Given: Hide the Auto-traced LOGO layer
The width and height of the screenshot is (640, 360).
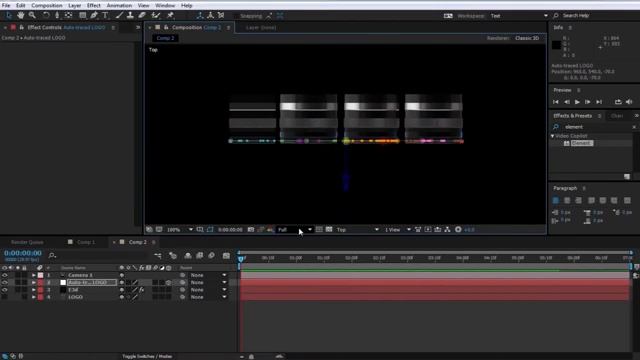Looking at the screenshot, I should point(4,282).
